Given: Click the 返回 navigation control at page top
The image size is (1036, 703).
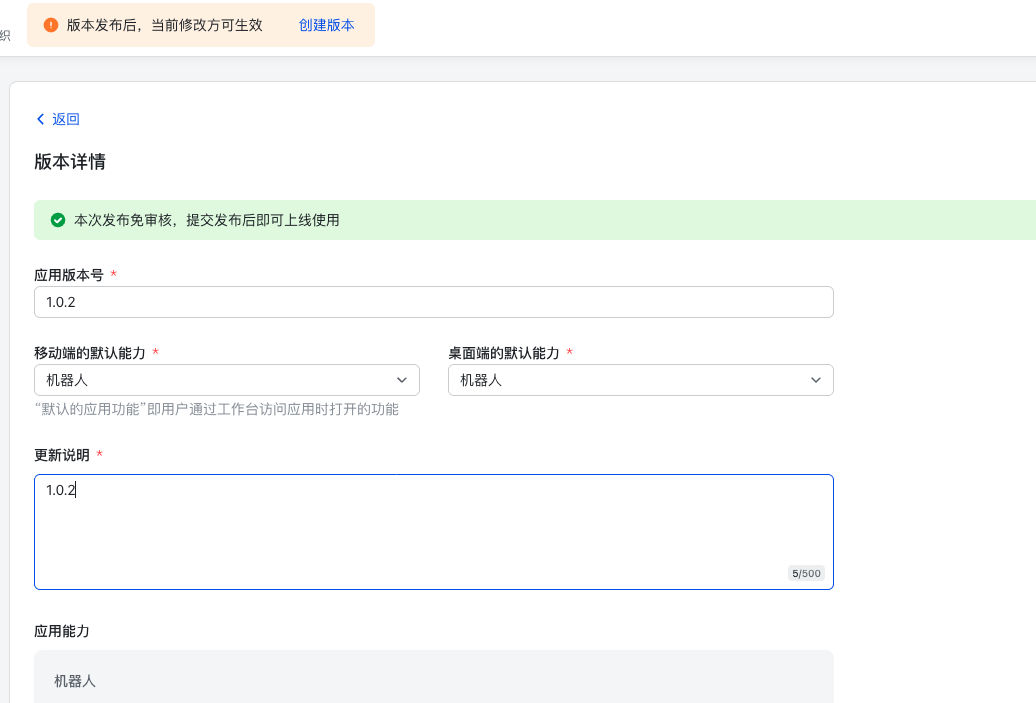Looking at the screenshot, I should point(57,118).
